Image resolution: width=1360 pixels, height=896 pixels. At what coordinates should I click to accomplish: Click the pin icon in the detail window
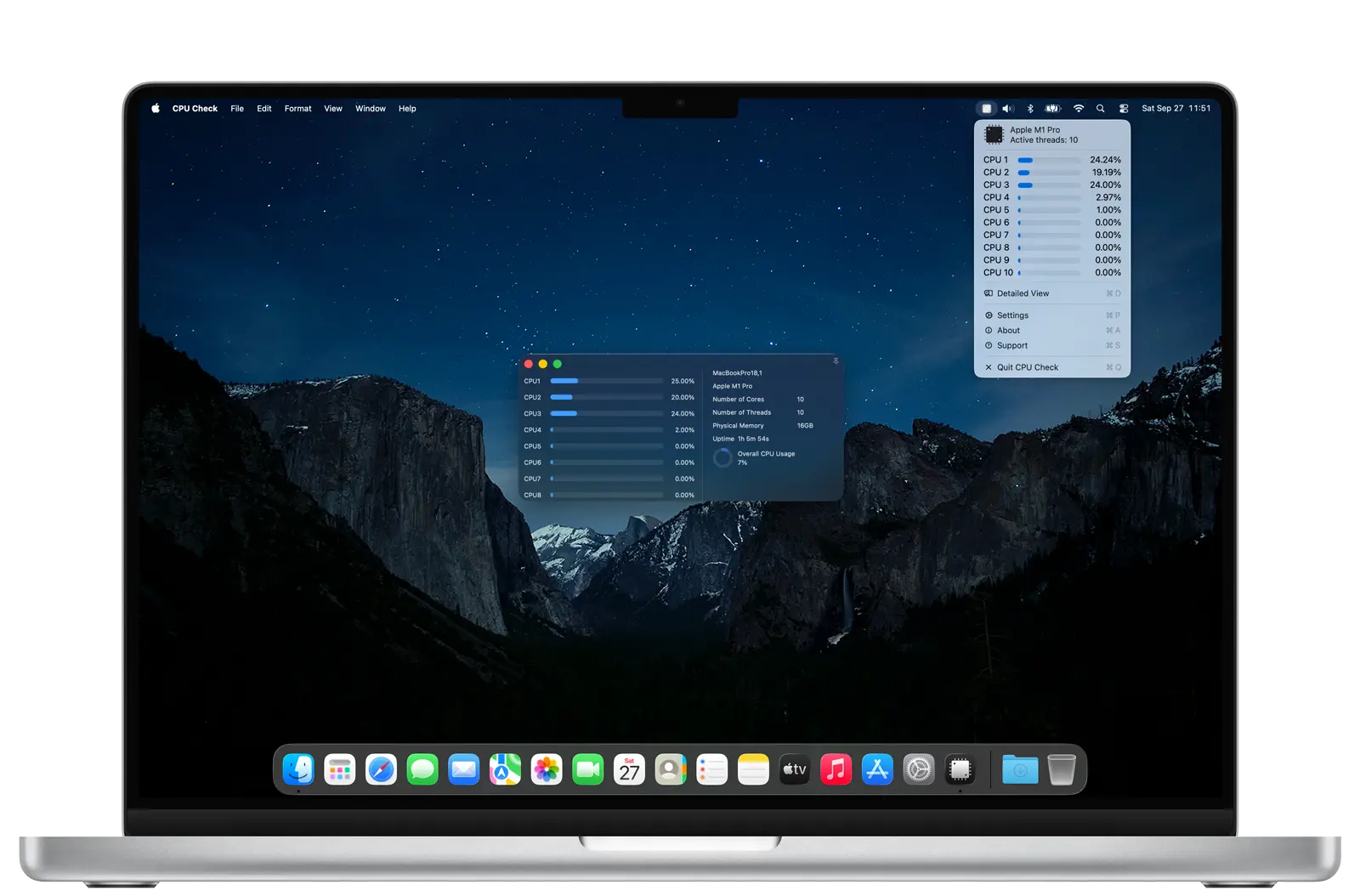pyautogui.click(x=836, y=361)
